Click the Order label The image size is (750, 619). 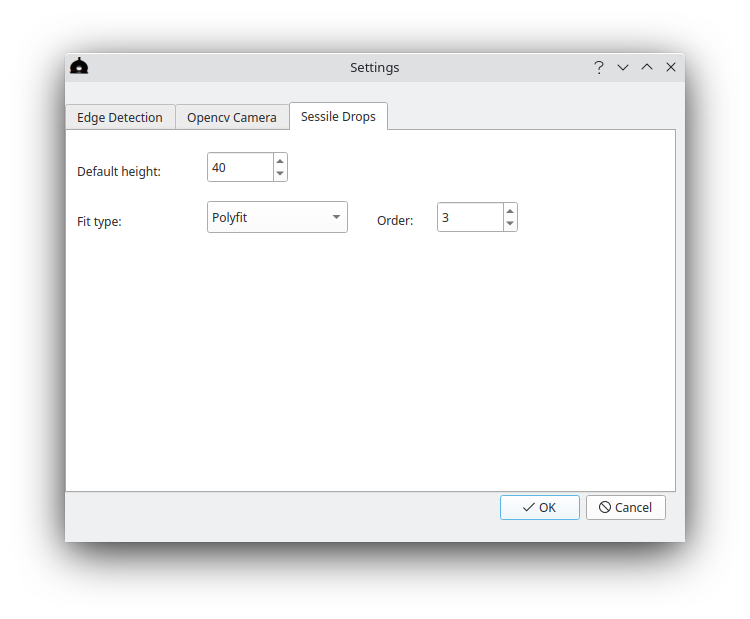(395, 221)
